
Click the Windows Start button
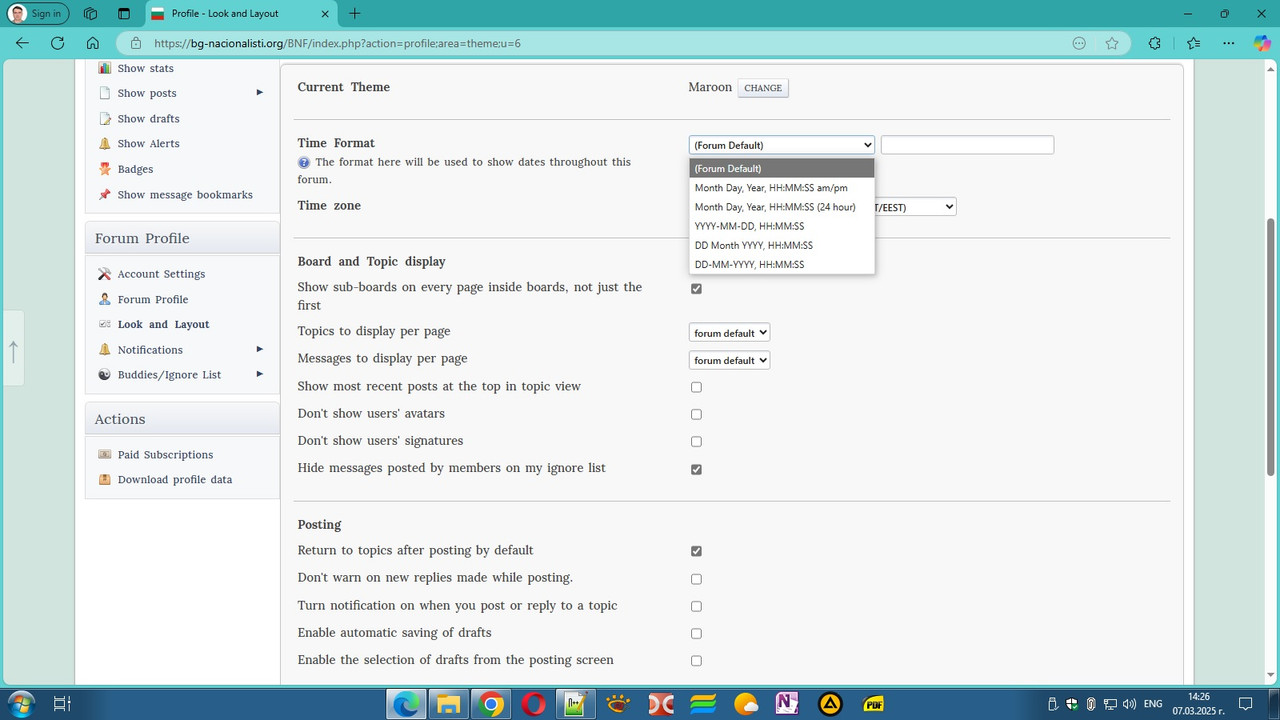click(x=20, y=704)
